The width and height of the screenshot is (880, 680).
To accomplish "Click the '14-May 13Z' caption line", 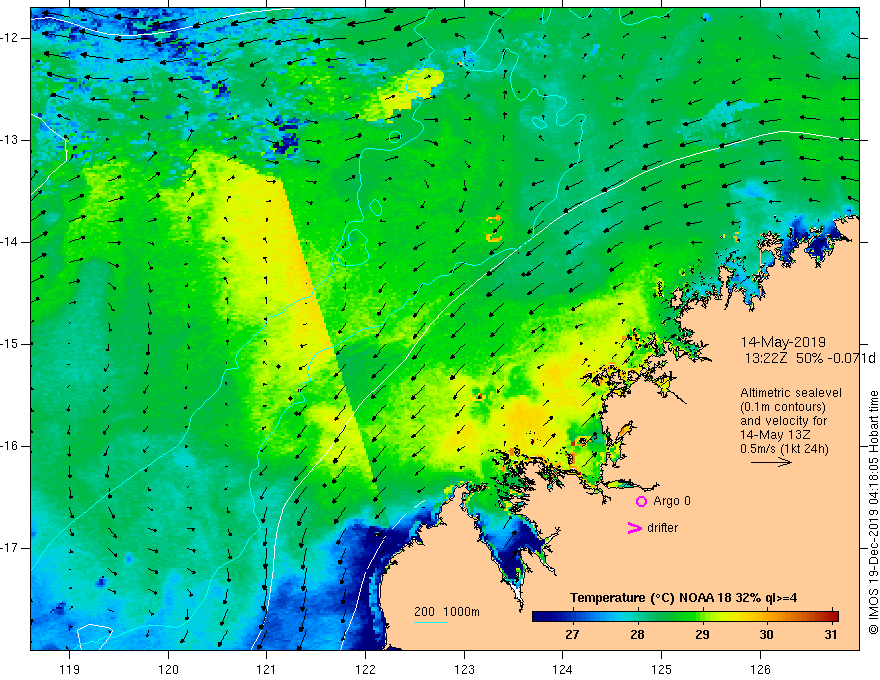I will pyautogui.click(x=774, y=435).
